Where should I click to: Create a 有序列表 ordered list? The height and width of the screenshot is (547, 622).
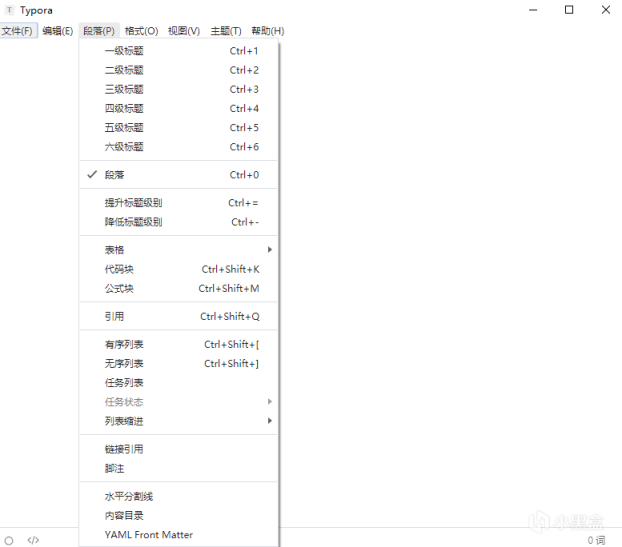[x=179, y=344]
